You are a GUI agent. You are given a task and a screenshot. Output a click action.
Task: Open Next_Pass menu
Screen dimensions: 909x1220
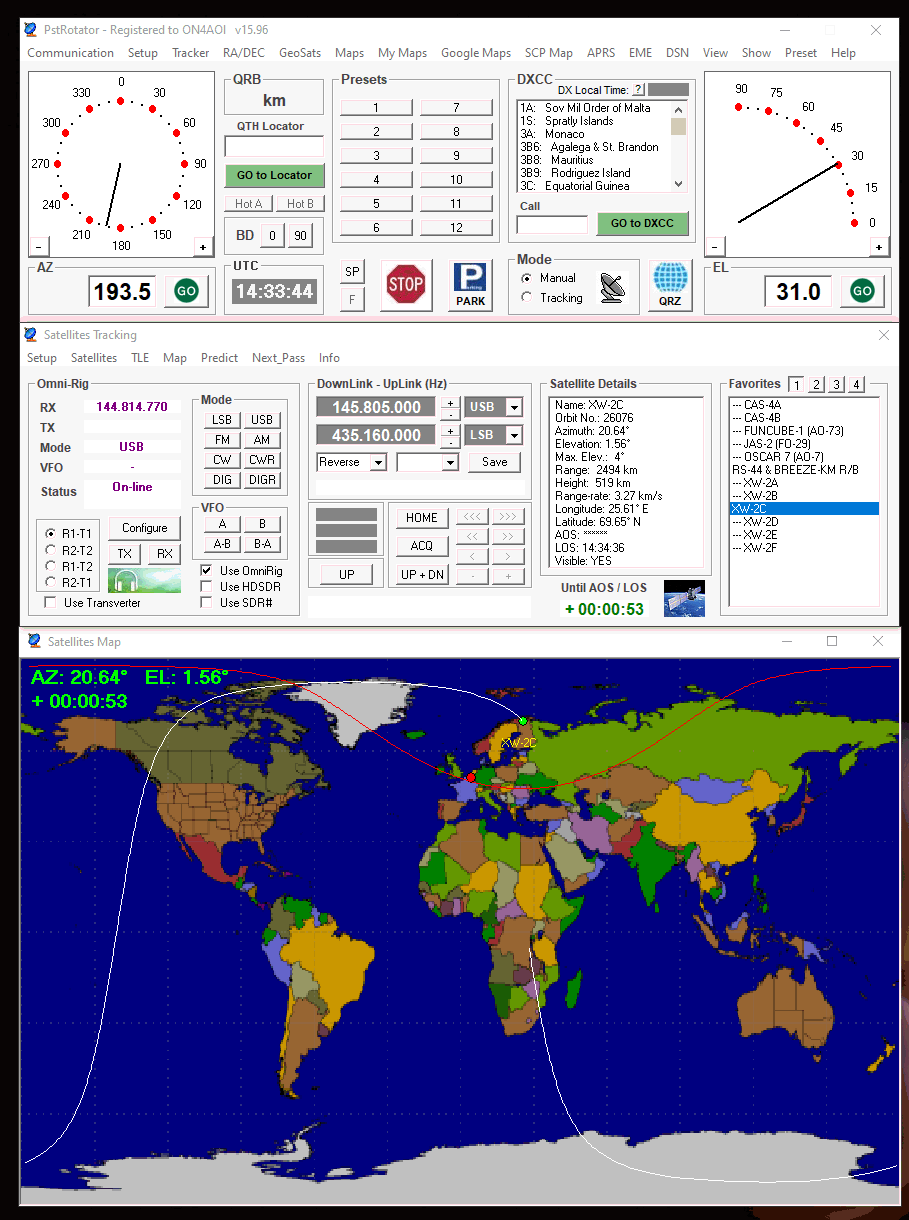coord(279,358)
